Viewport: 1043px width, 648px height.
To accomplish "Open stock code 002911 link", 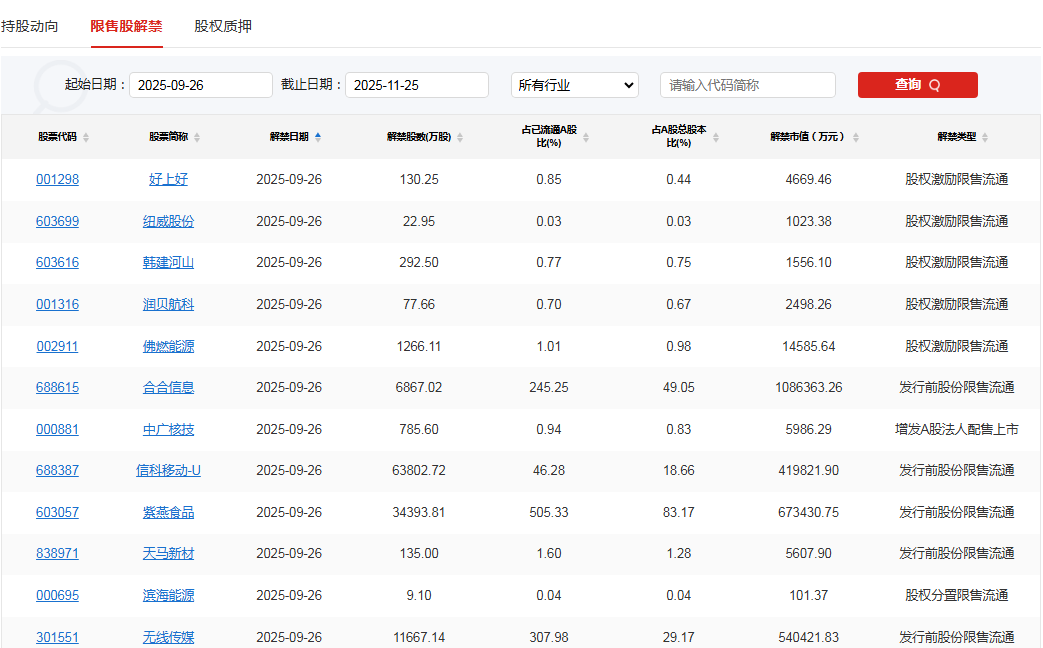I will [57, 347].
